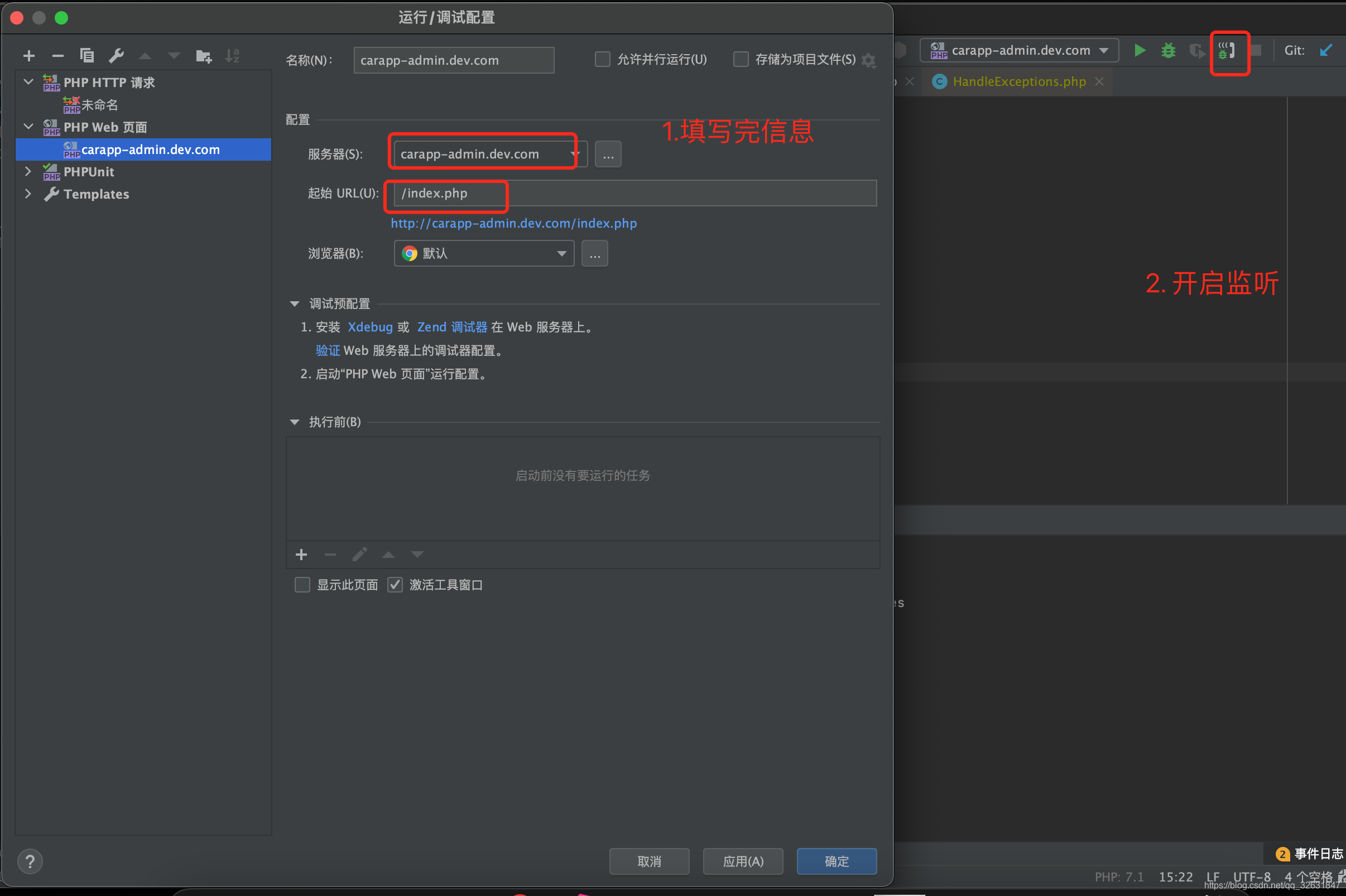
Task: Add a new run configuration
Action: point(28,55)
